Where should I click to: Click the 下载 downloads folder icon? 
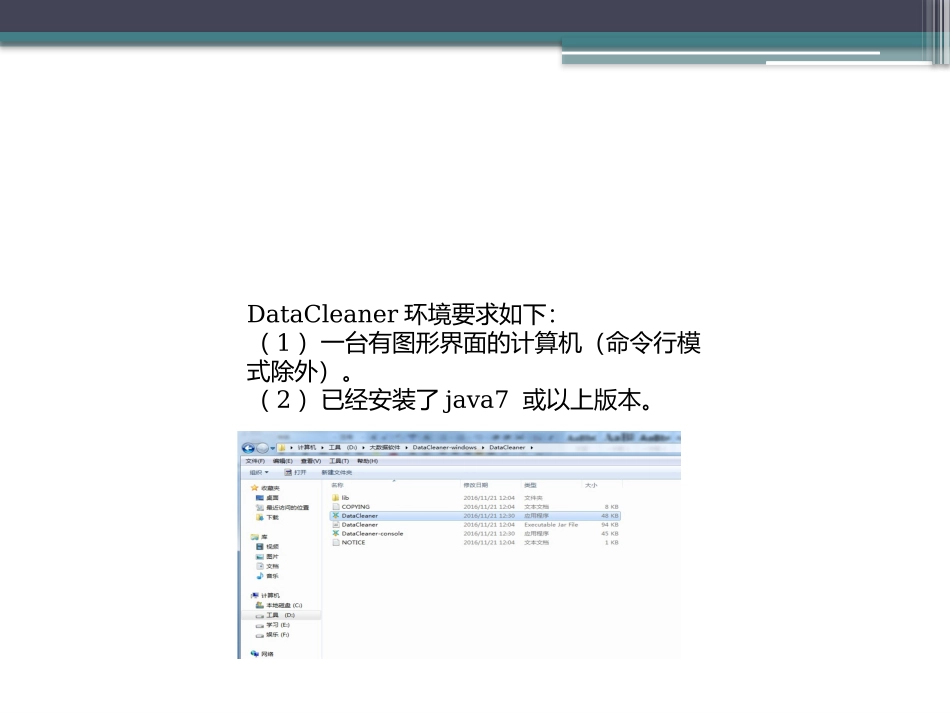260,517
